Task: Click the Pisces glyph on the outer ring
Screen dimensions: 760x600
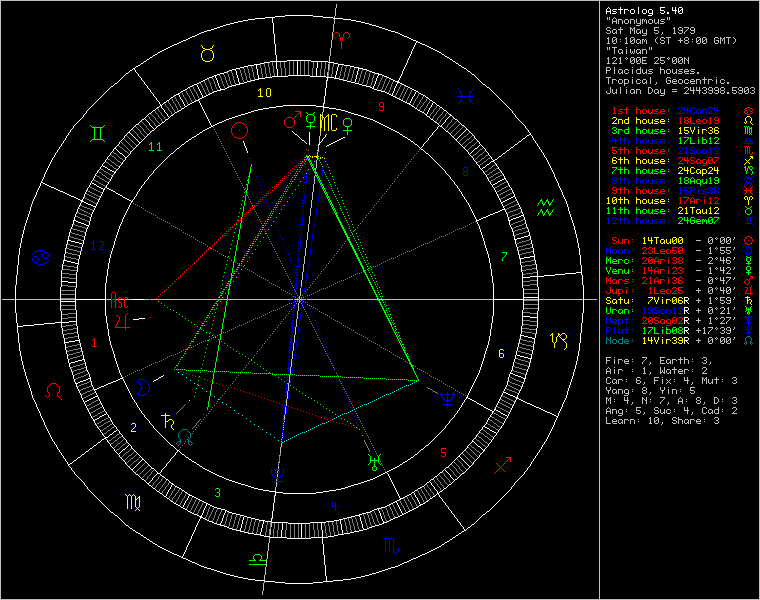Action: [466, 96]
